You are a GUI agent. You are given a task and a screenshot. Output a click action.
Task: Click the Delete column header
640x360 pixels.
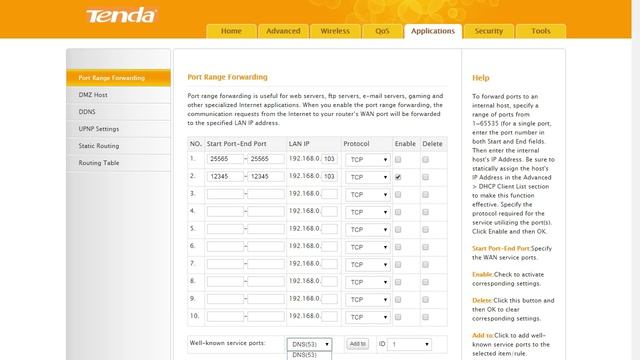[432, 144]
